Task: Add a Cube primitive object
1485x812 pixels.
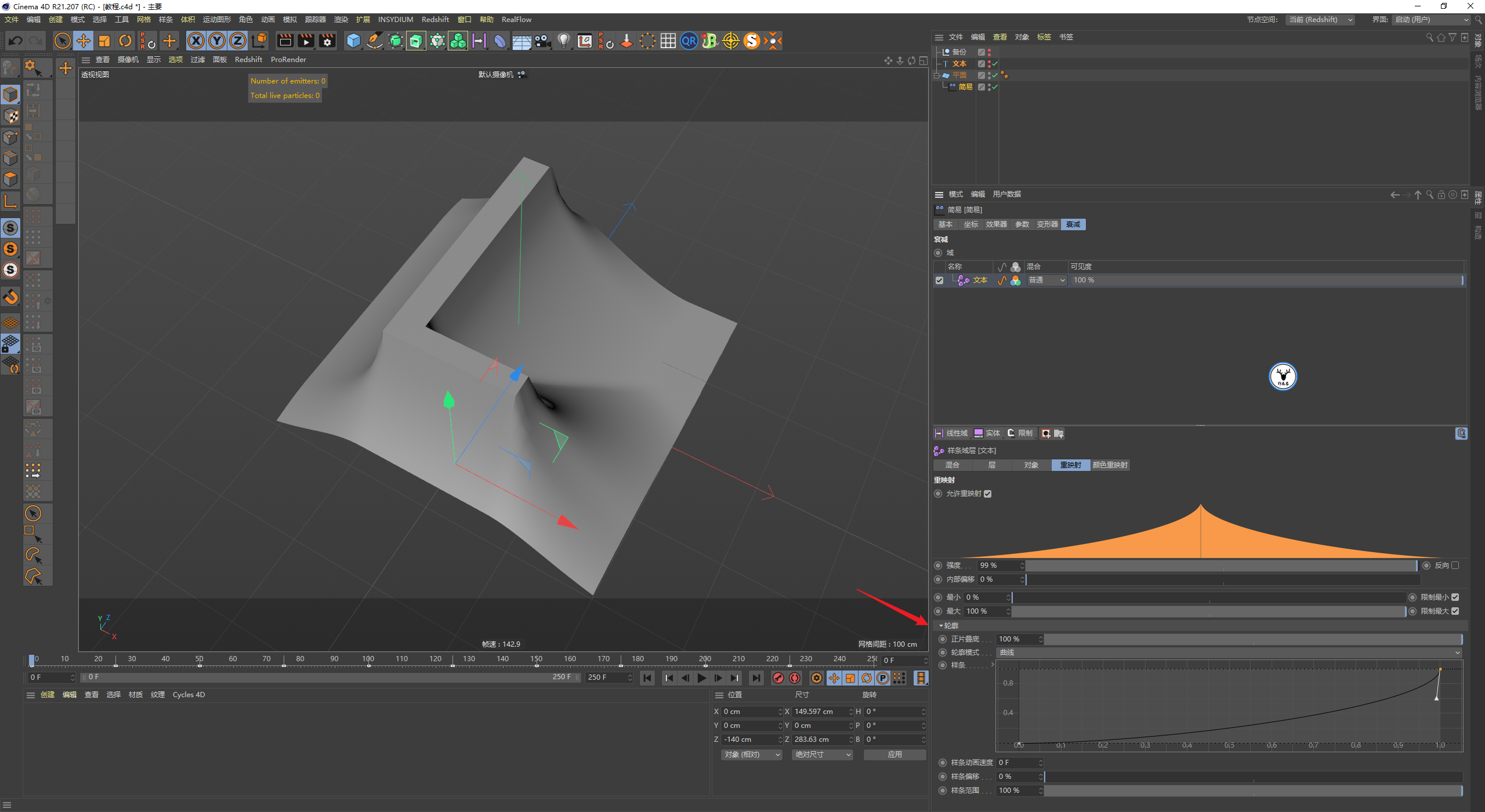Action: [x=353, y=41]
